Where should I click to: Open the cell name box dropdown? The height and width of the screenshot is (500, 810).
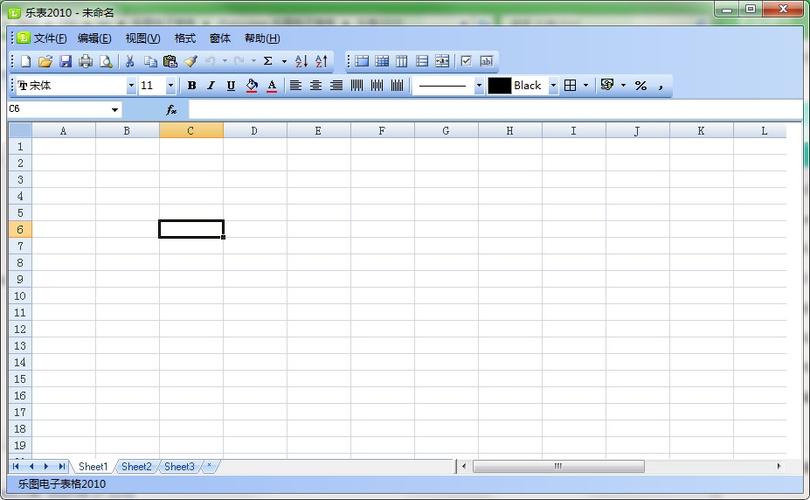pos(114,110)
